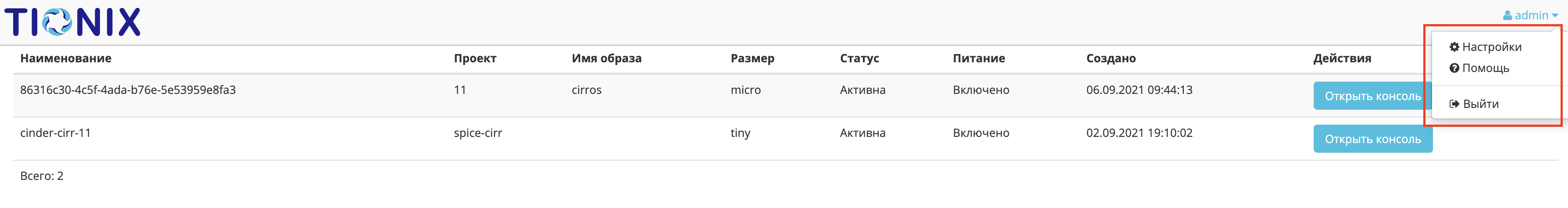Click the Проект column header

coord(475,58)
